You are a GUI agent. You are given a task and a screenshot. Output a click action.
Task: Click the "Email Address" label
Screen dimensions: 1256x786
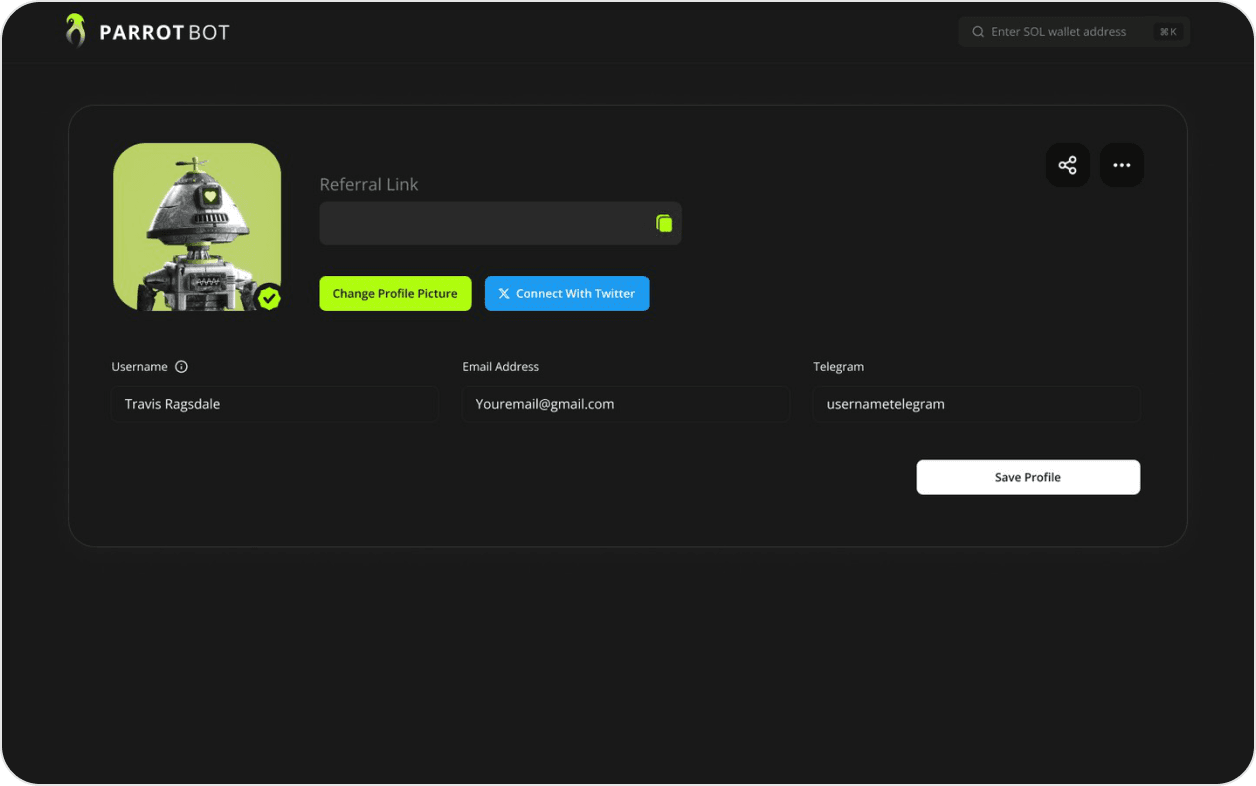500,367
